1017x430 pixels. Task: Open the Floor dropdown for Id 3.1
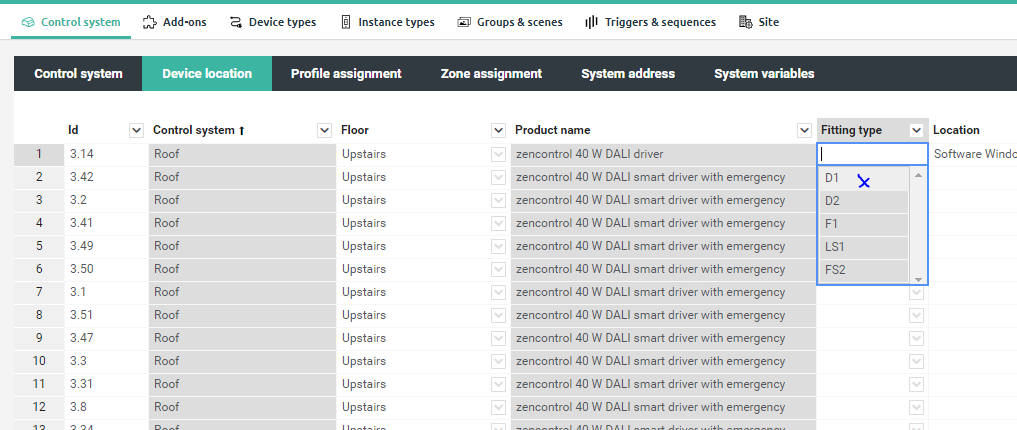point(498,293)
